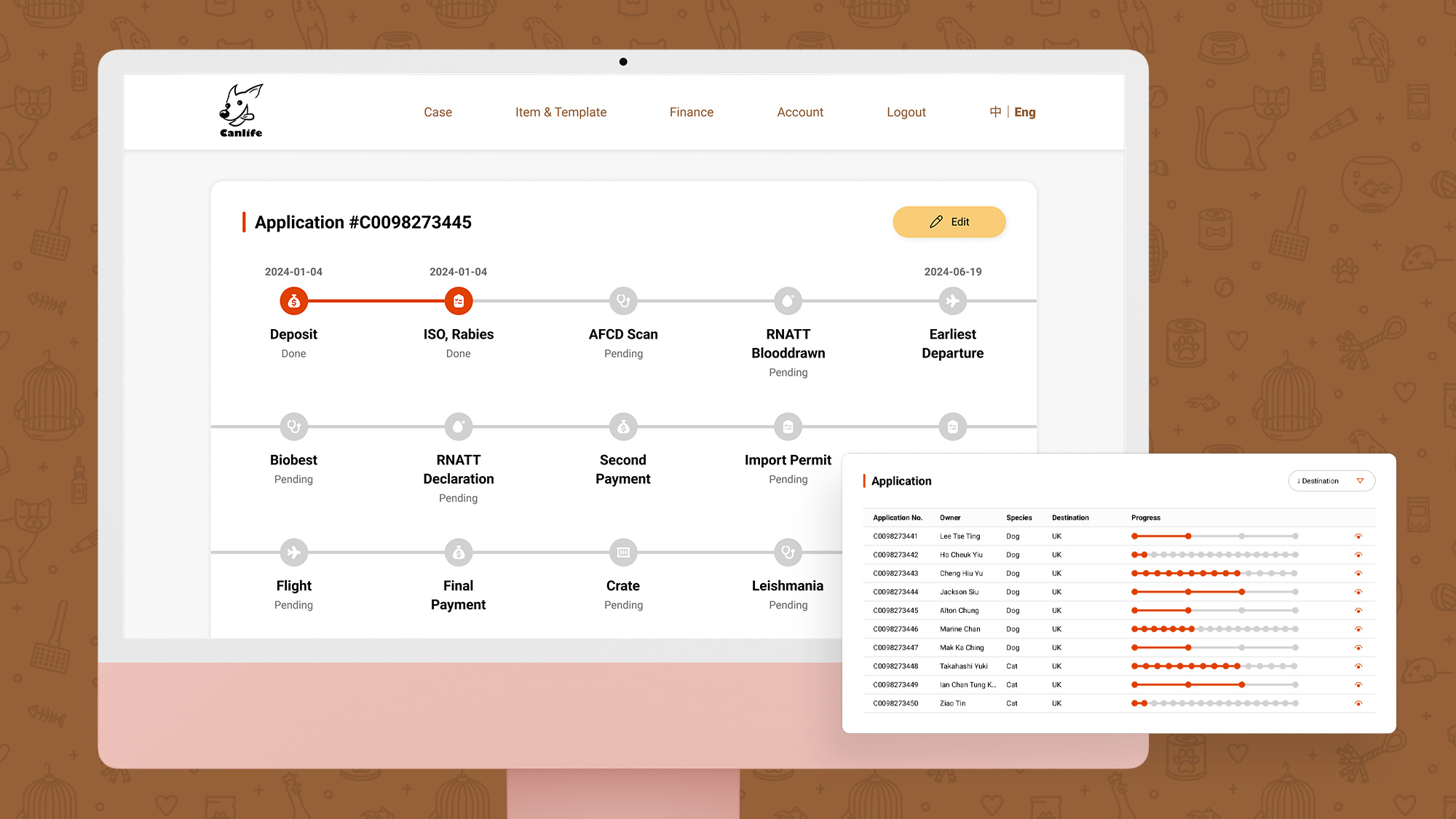This screenshot has width=1456, height=819.
Task: Click the Biobest stethoscope step icon
Action: point(294,427)
